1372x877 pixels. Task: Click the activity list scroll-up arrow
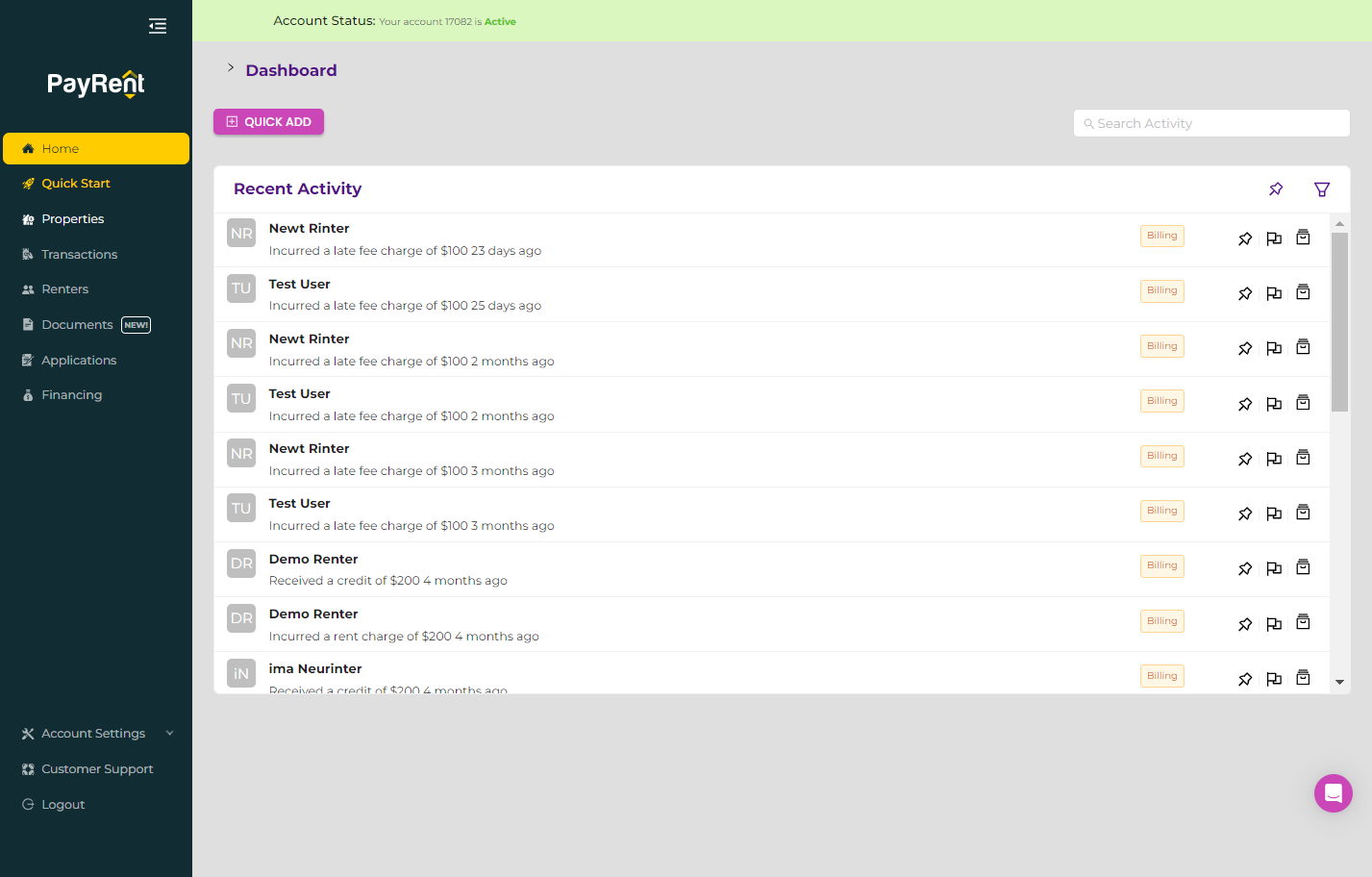(x=1339, y=223)
